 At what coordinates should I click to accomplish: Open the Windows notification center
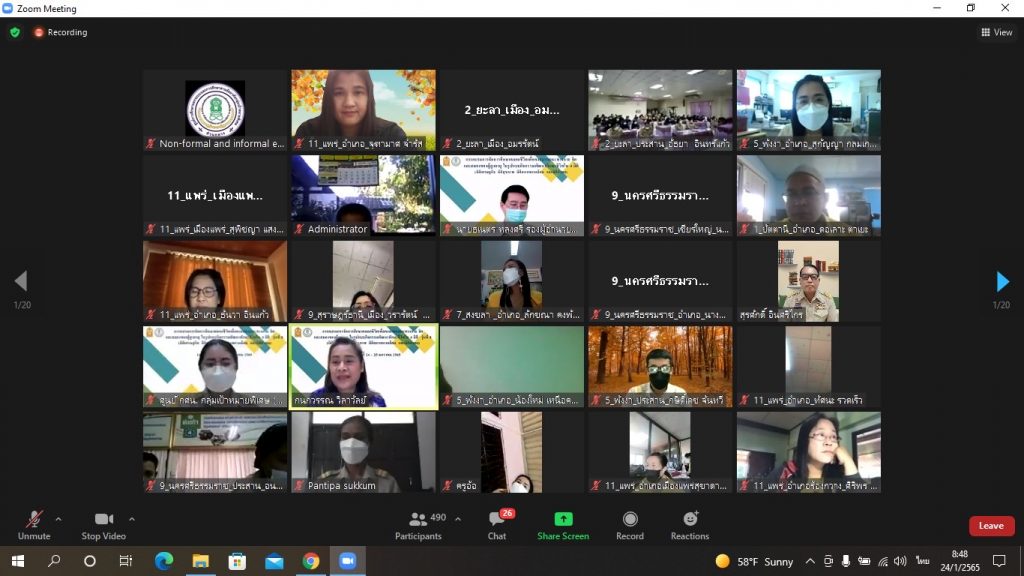pos(999,561)
